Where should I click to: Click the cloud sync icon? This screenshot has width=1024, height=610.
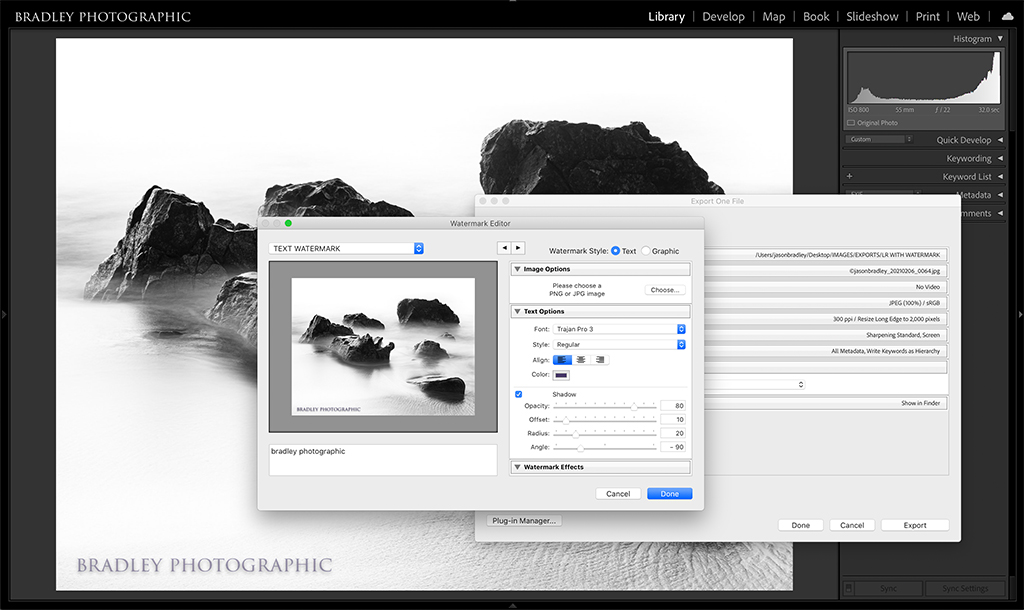click(1006, 17)
